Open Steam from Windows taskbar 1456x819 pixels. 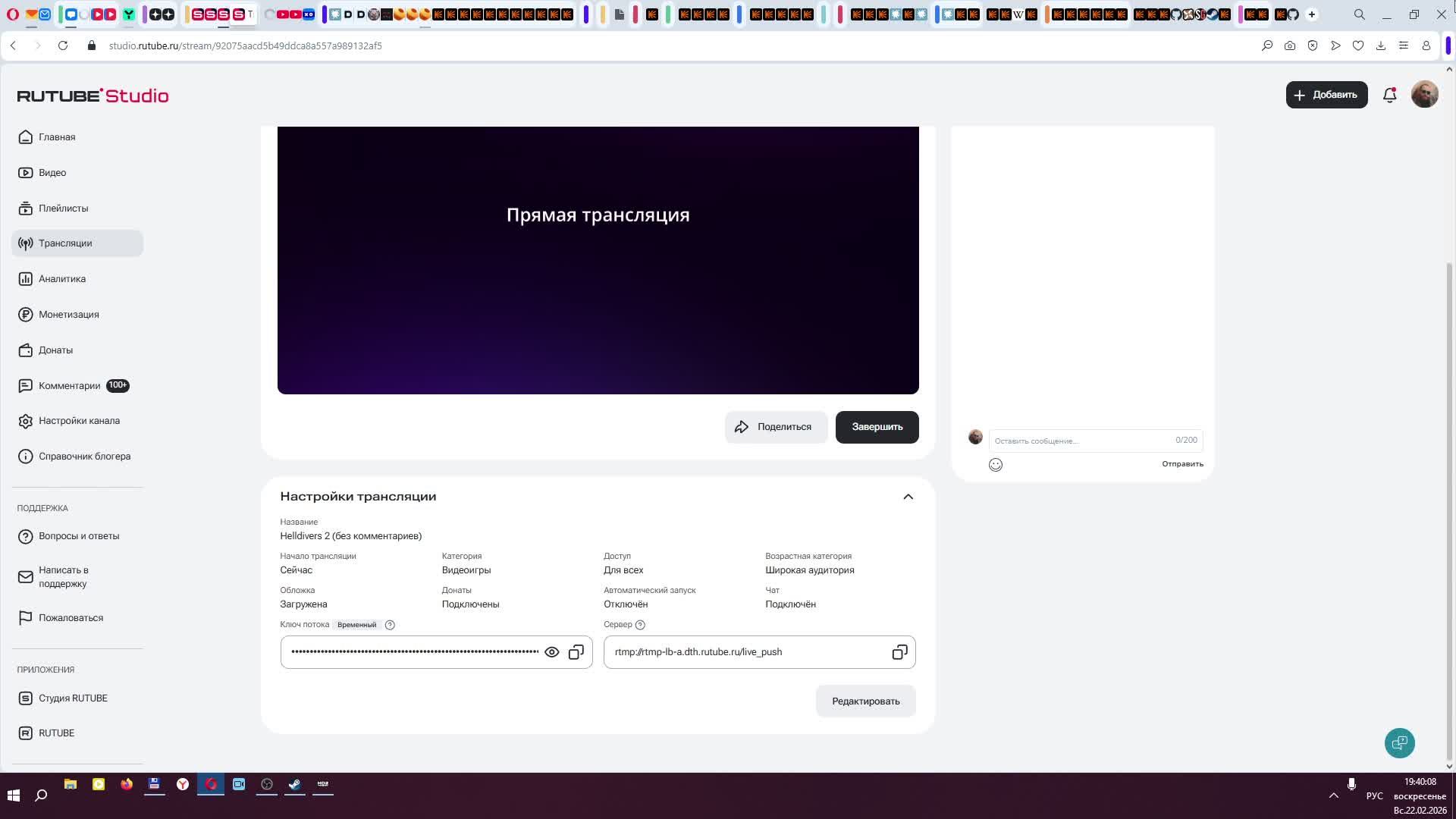coord(295,784)
